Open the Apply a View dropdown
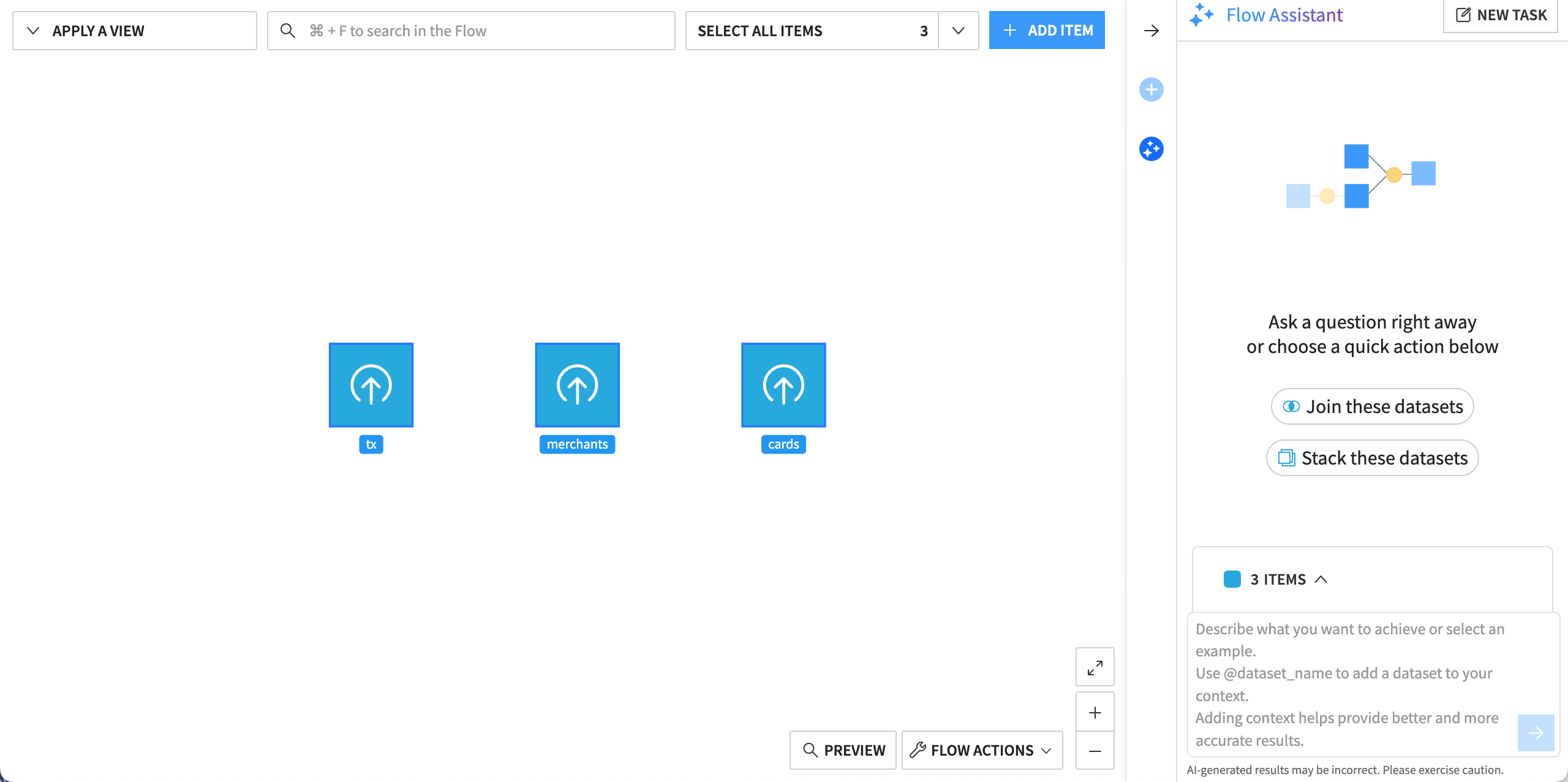Viewport: 1568px width, 782px height. coord(134,30)
